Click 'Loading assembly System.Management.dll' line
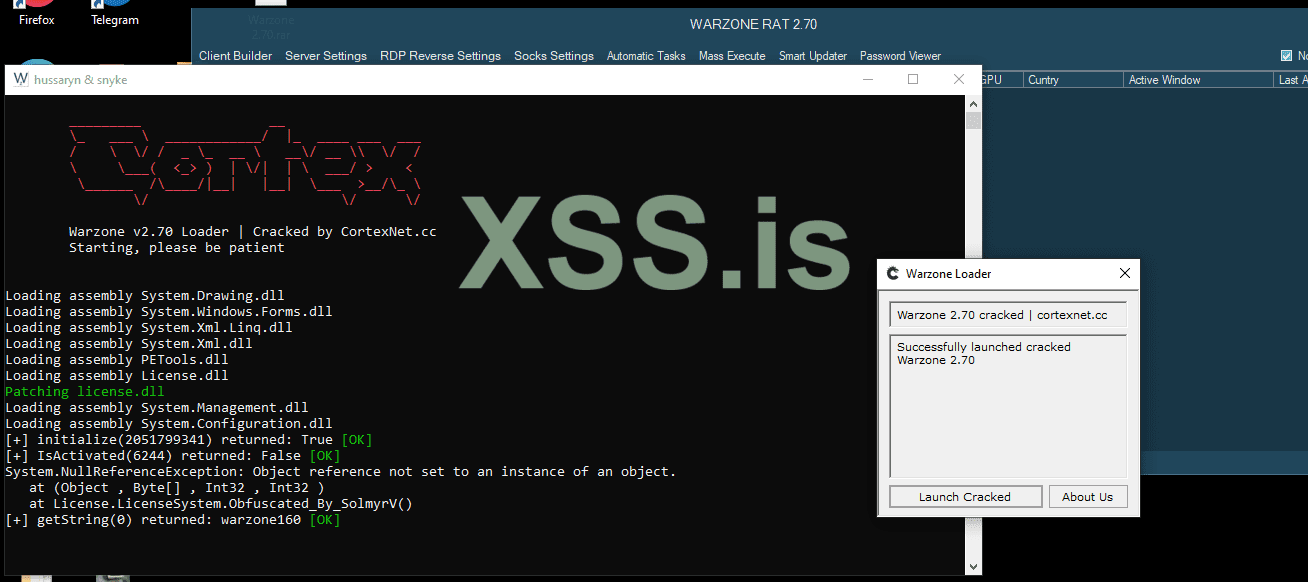The image size is (1308, 582). point(156,408)
